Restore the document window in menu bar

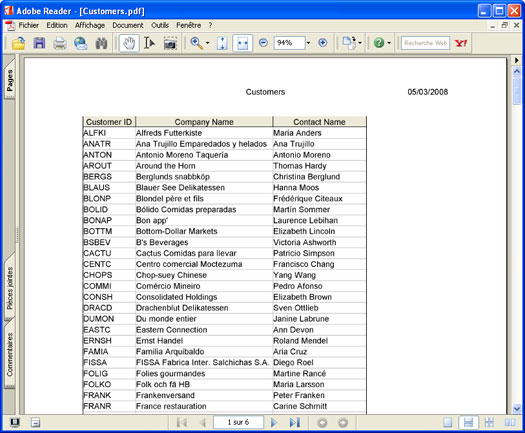point(505,25)
